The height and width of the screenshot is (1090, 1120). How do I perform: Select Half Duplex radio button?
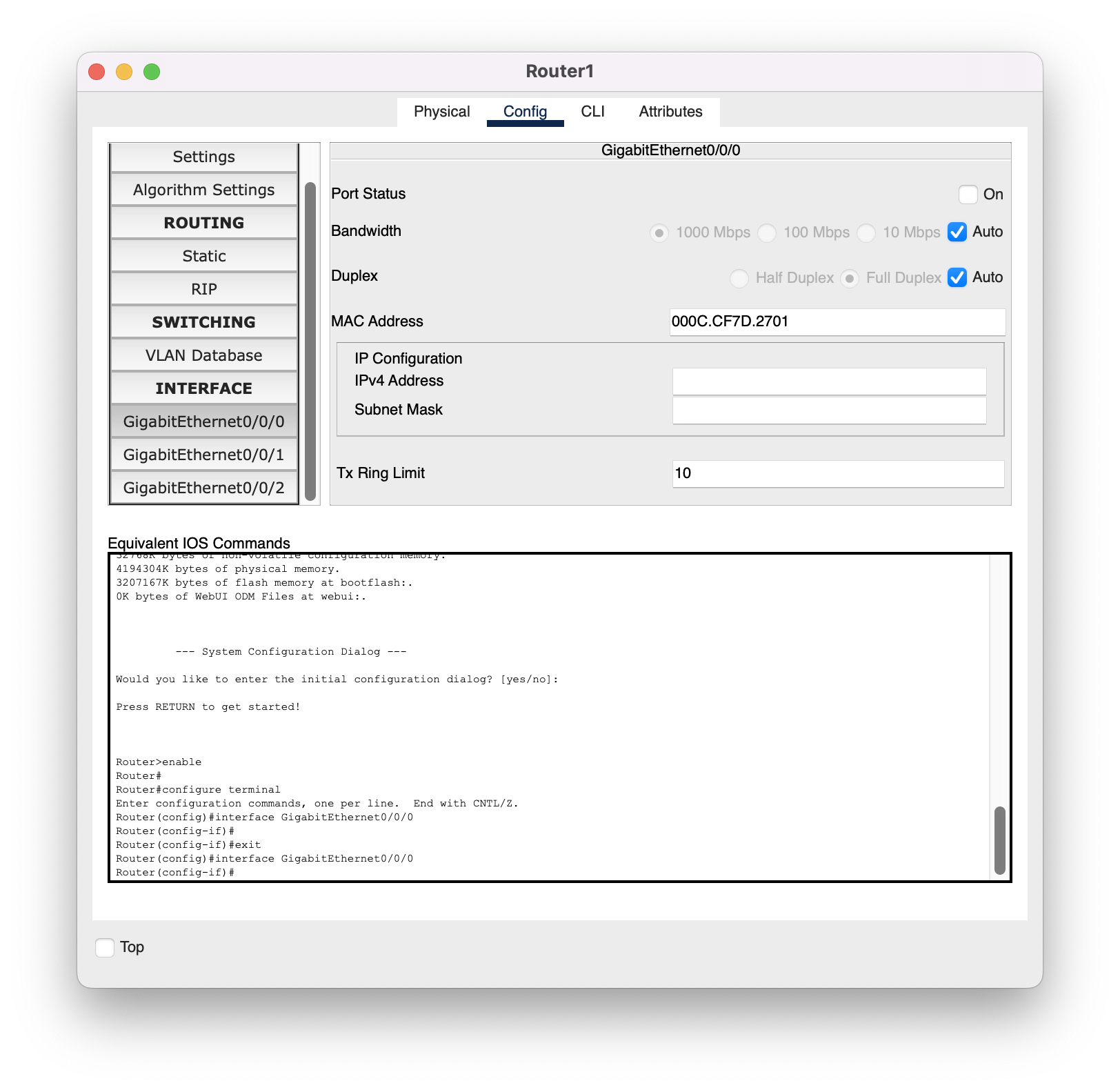point(739,279)
